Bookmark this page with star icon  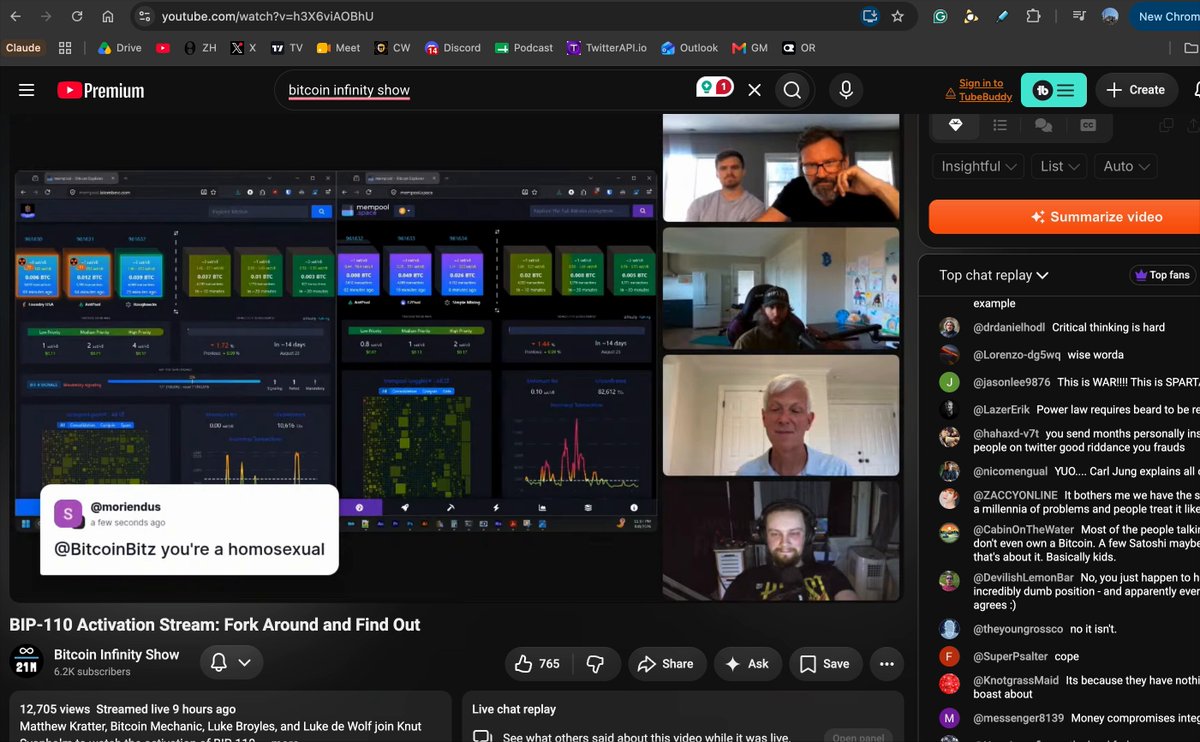897,16
